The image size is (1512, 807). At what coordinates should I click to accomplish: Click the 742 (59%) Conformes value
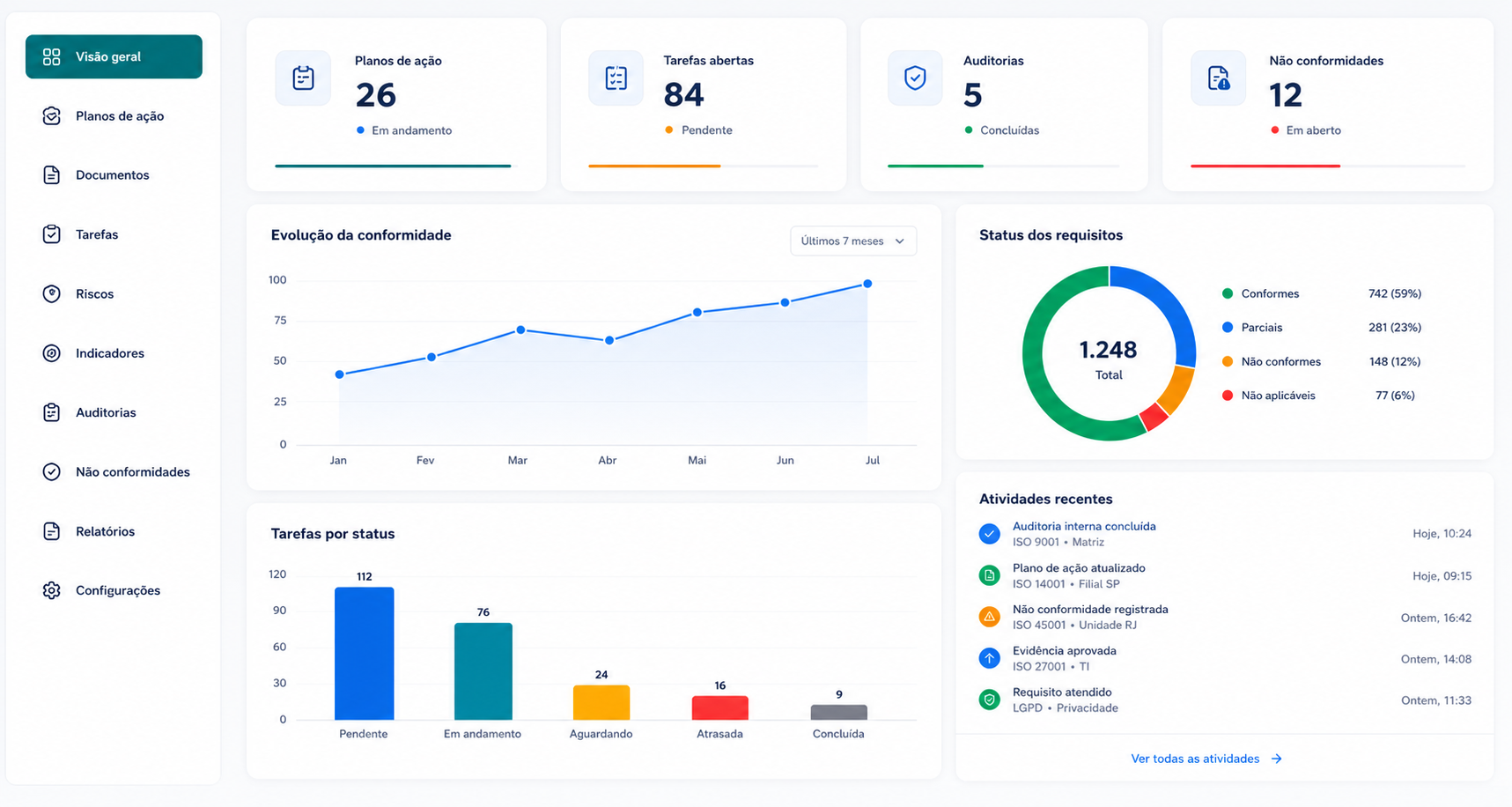point(1395,293)
